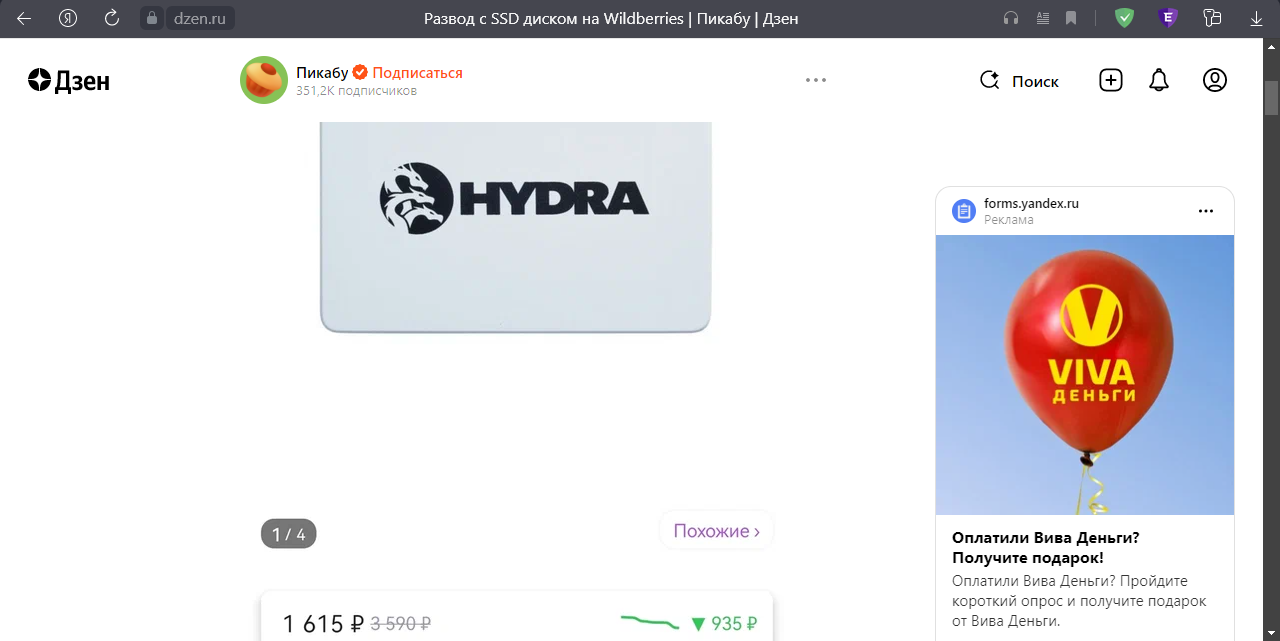Click the 1 615 ₽ price
The image size is (1280, 641).
323,624
